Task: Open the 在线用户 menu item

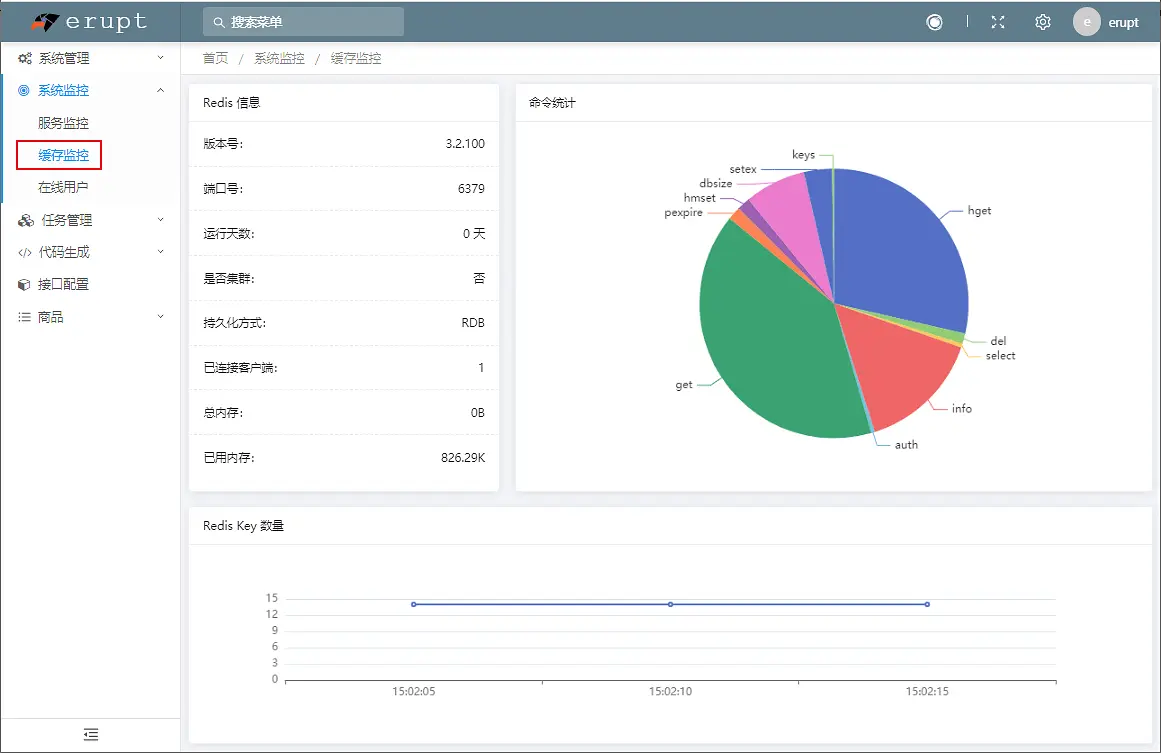Action: coord(64,187)
